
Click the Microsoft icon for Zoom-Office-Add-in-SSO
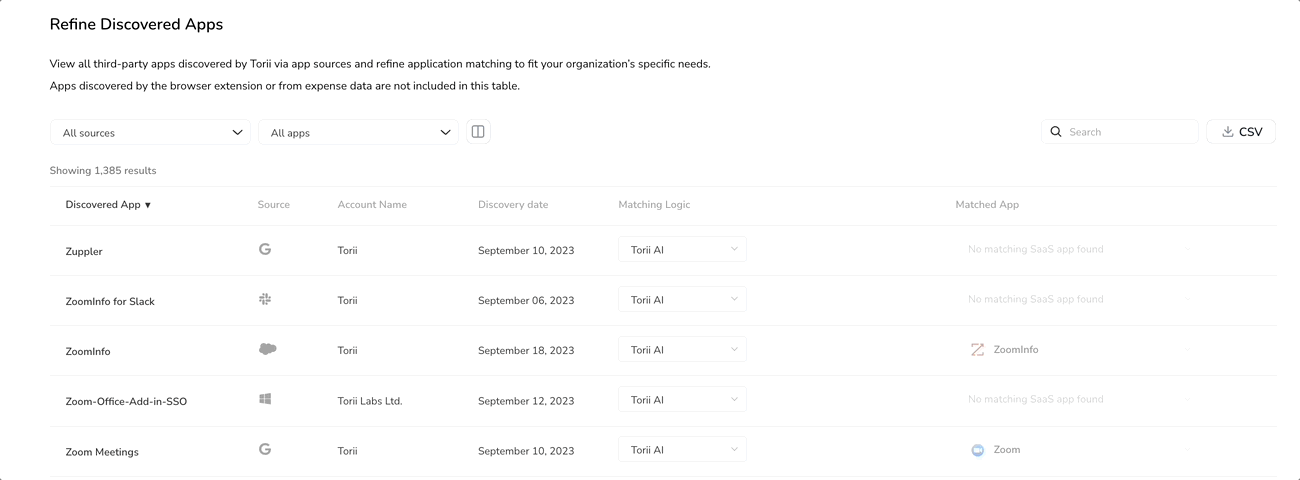[265, 399]
